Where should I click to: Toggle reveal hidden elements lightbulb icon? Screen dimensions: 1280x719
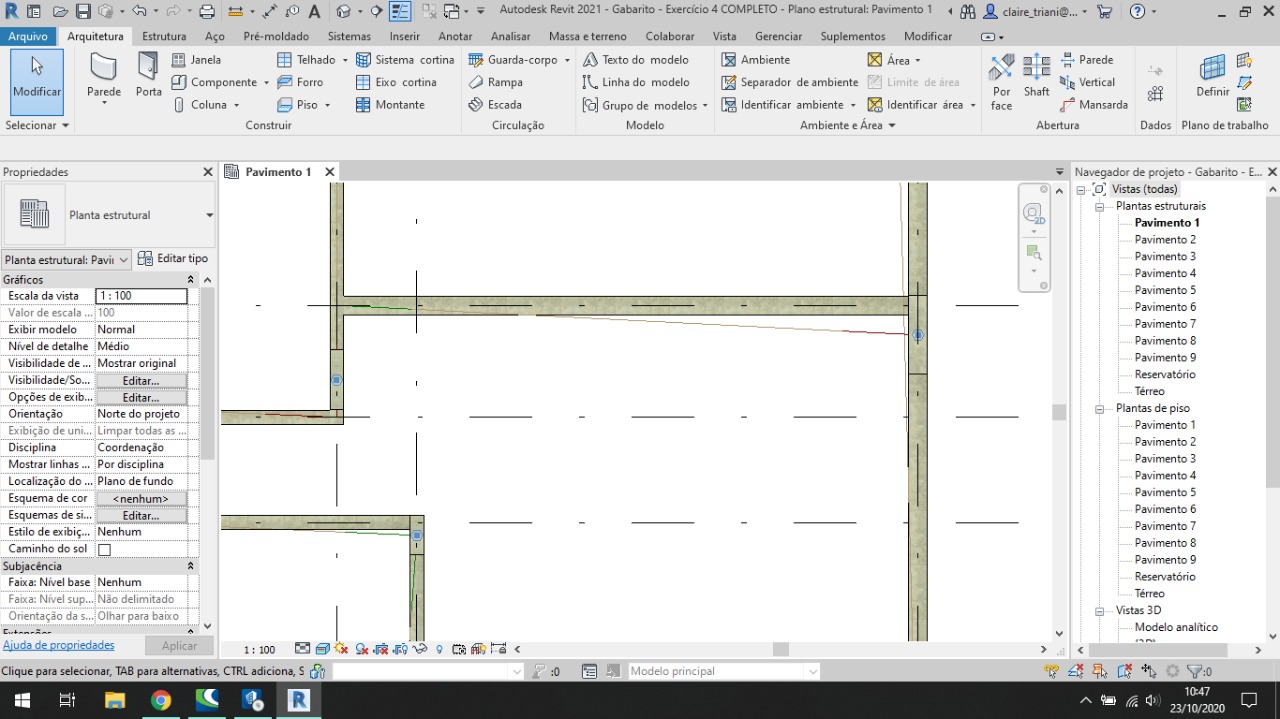439,649
